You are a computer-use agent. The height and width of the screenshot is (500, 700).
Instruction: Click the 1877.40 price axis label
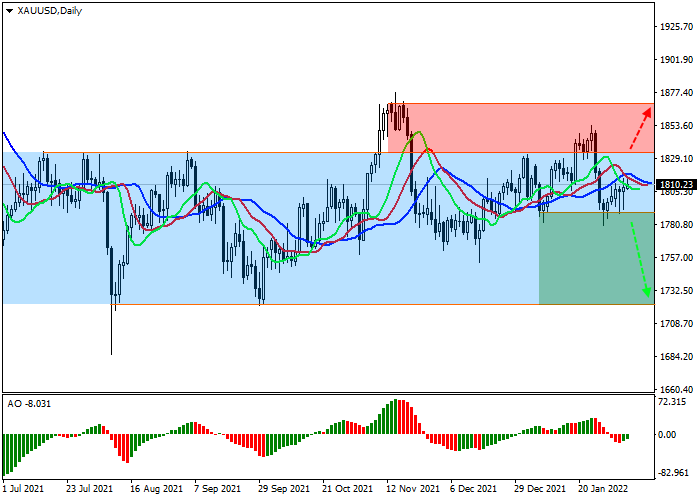(x=677, y=93)
